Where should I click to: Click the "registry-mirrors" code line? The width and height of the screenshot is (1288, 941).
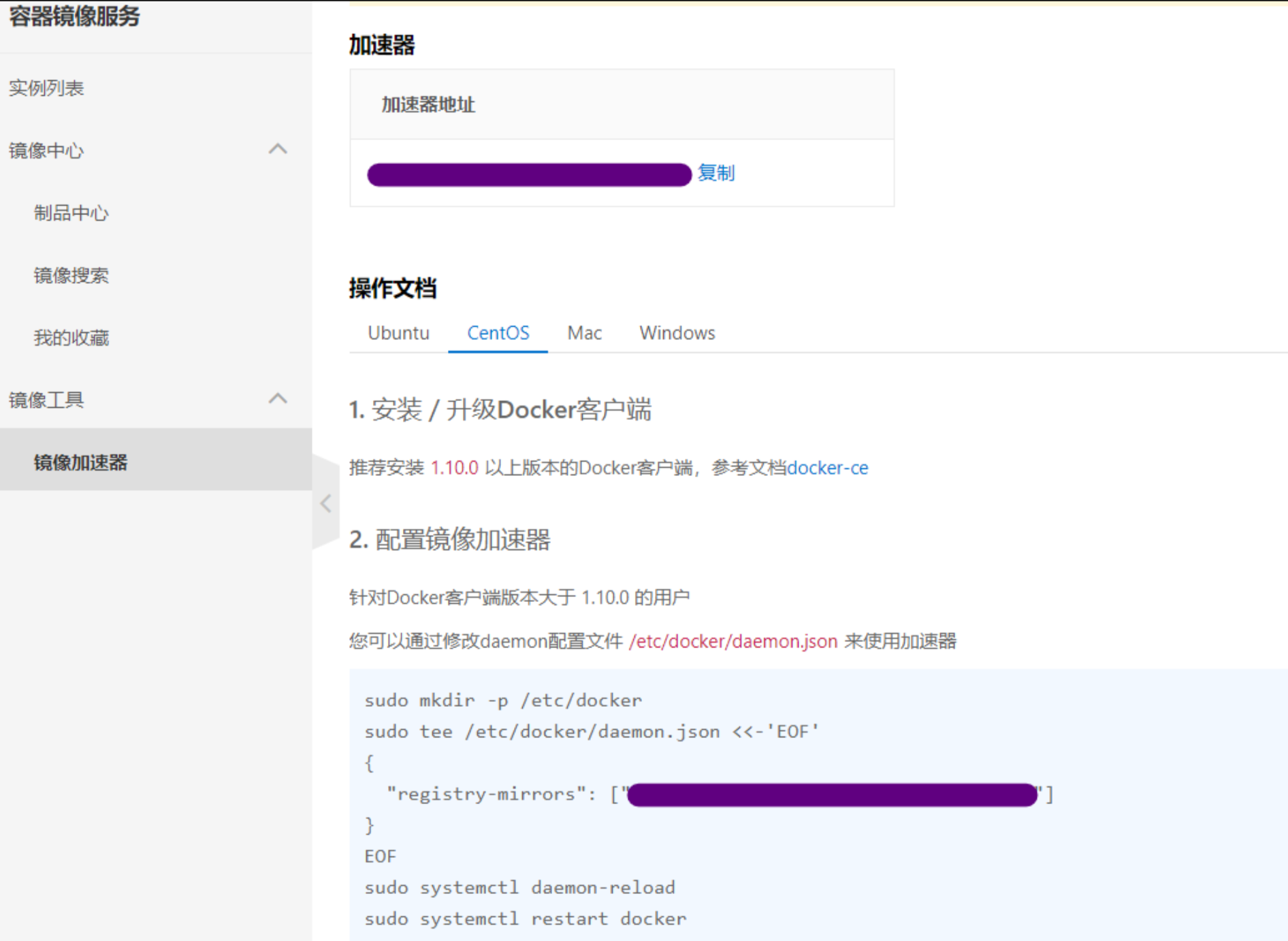point(720,795)
